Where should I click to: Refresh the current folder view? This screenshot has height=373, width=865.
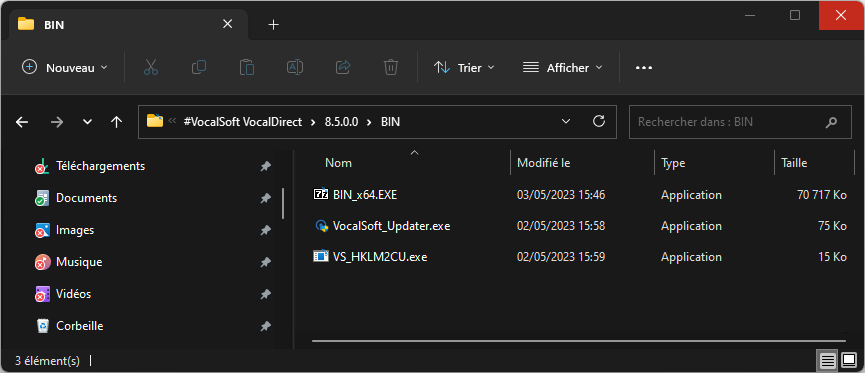click(x=599, y=122)
